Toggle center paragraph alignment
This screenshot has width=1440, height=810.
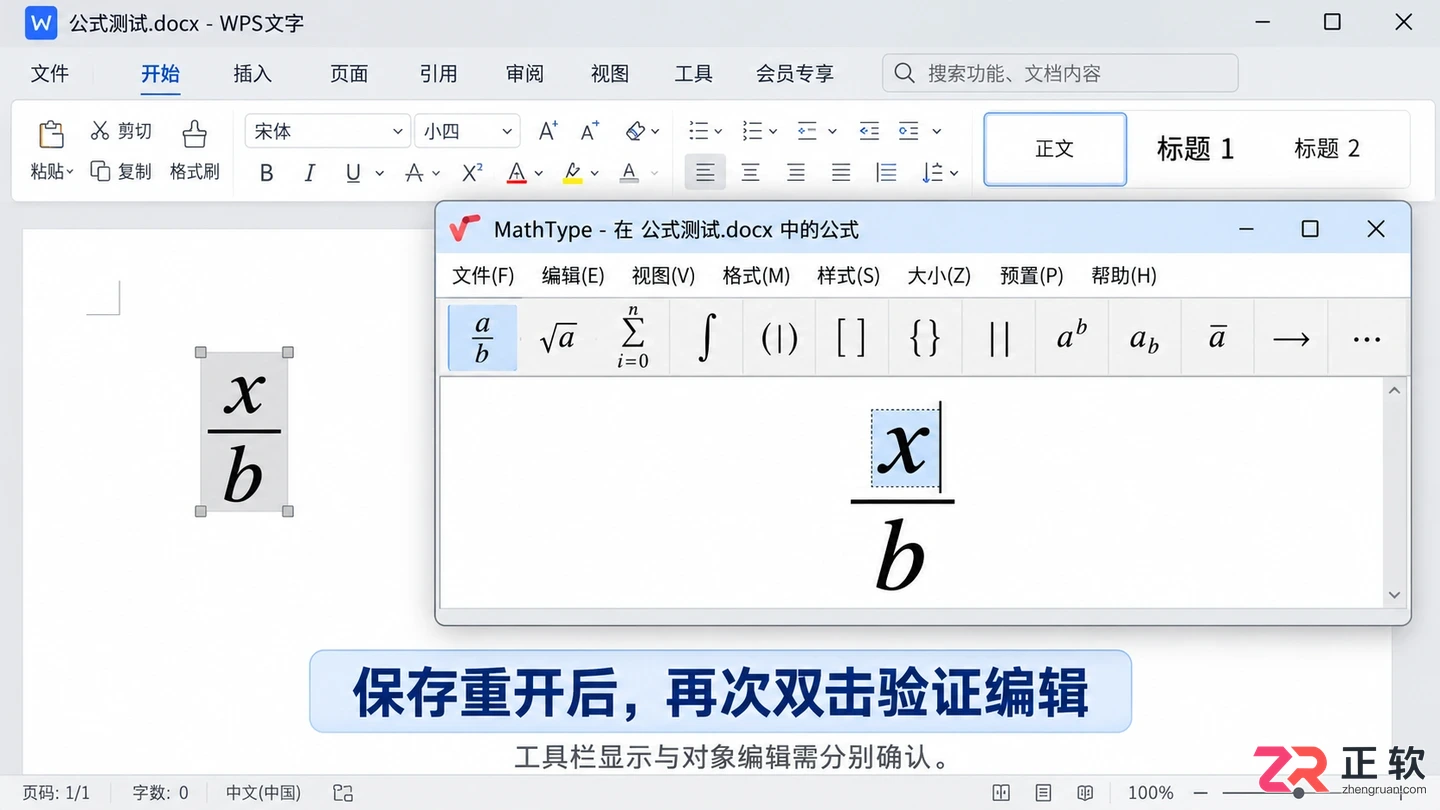750,173
